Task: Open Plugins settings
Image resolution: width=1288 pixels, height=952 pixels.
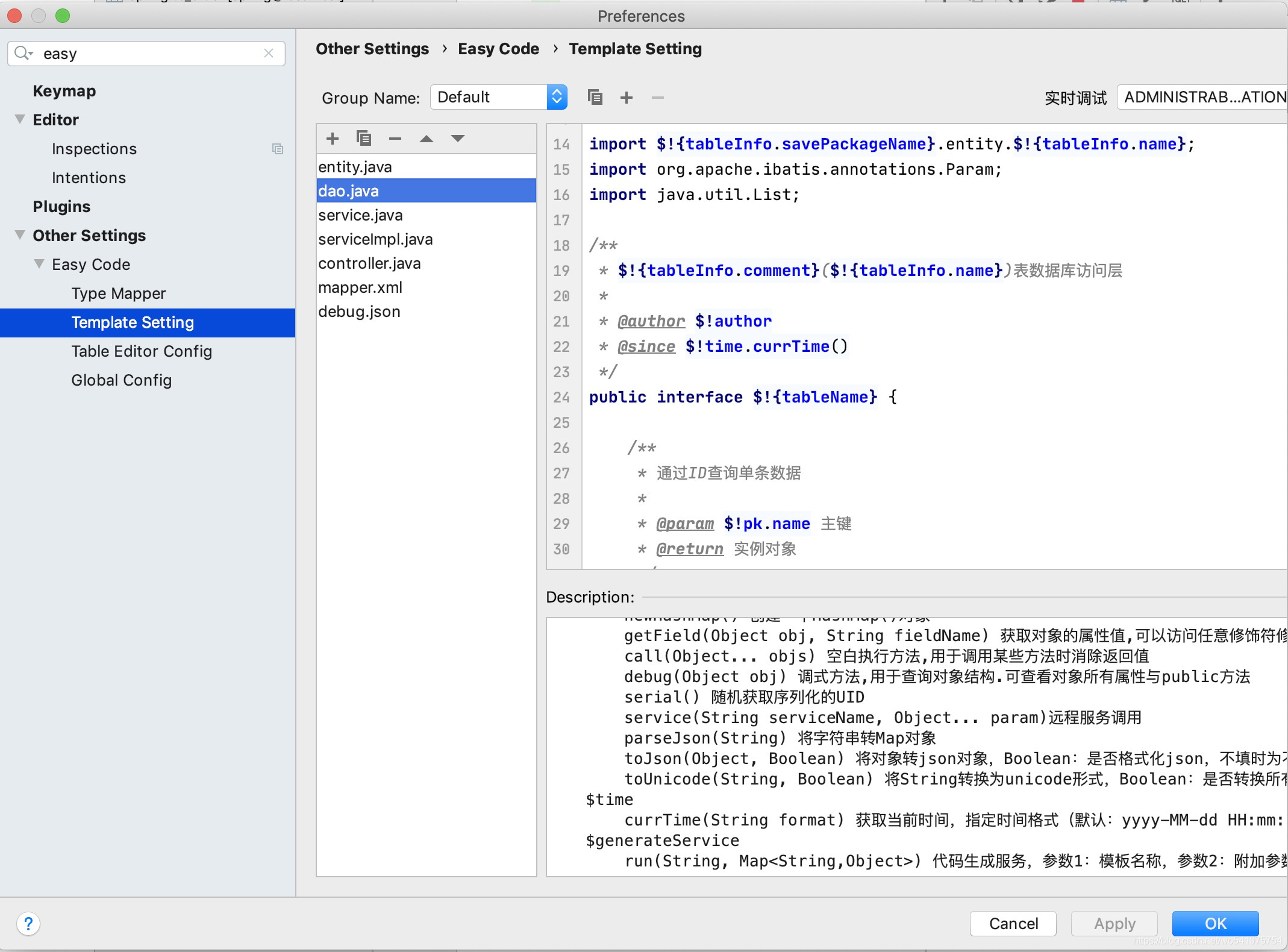Action: pos(61,207)
